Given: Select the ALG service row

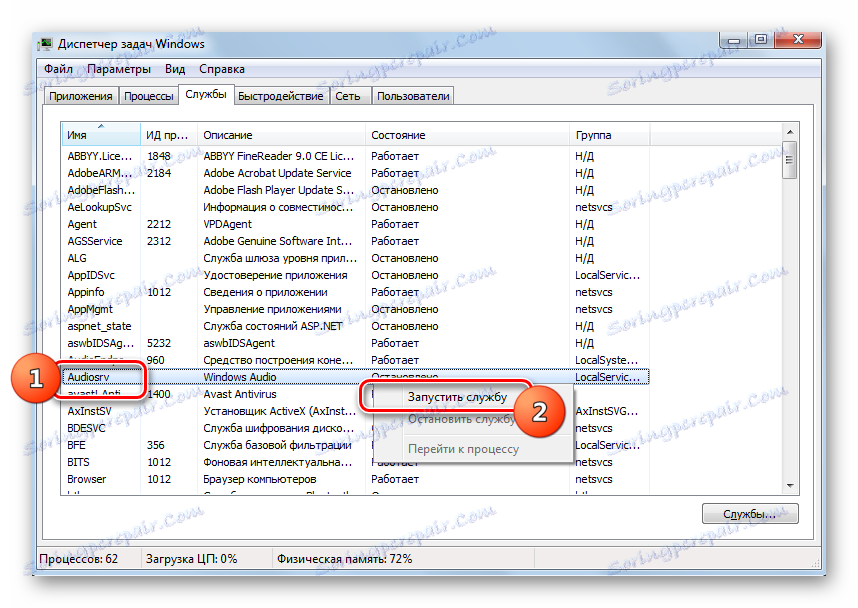Looking at the screenshot, I should pyautogui.click(x=355, y=258).
